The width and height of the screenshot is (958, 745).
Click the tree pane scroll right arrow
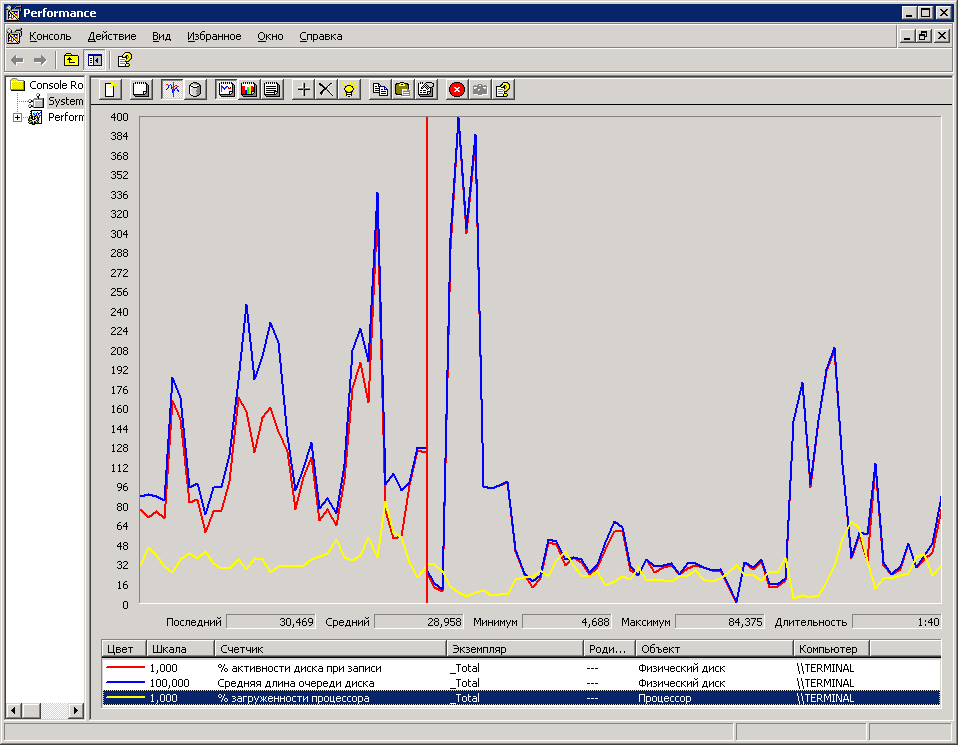pos(76,710)
